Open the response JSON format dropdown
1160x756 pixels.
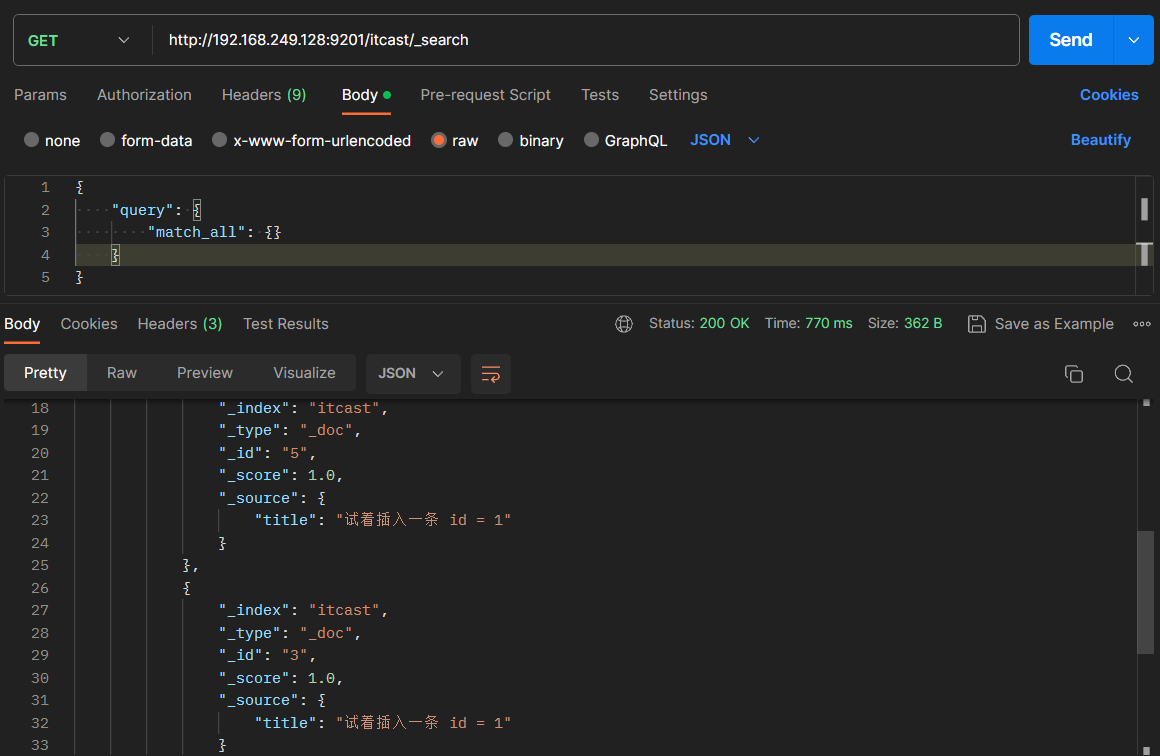coord(412,374)
